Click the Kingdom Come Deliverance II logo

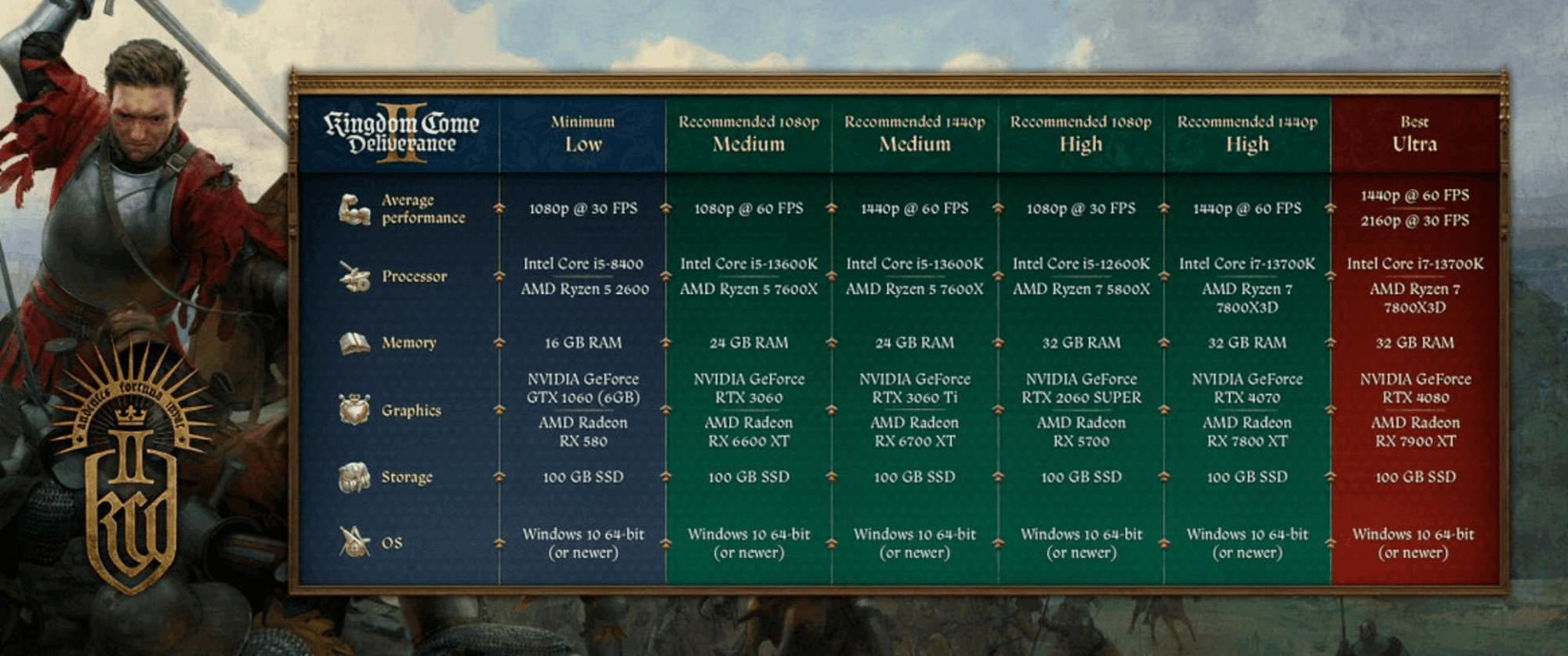click(x=401, y=133)
